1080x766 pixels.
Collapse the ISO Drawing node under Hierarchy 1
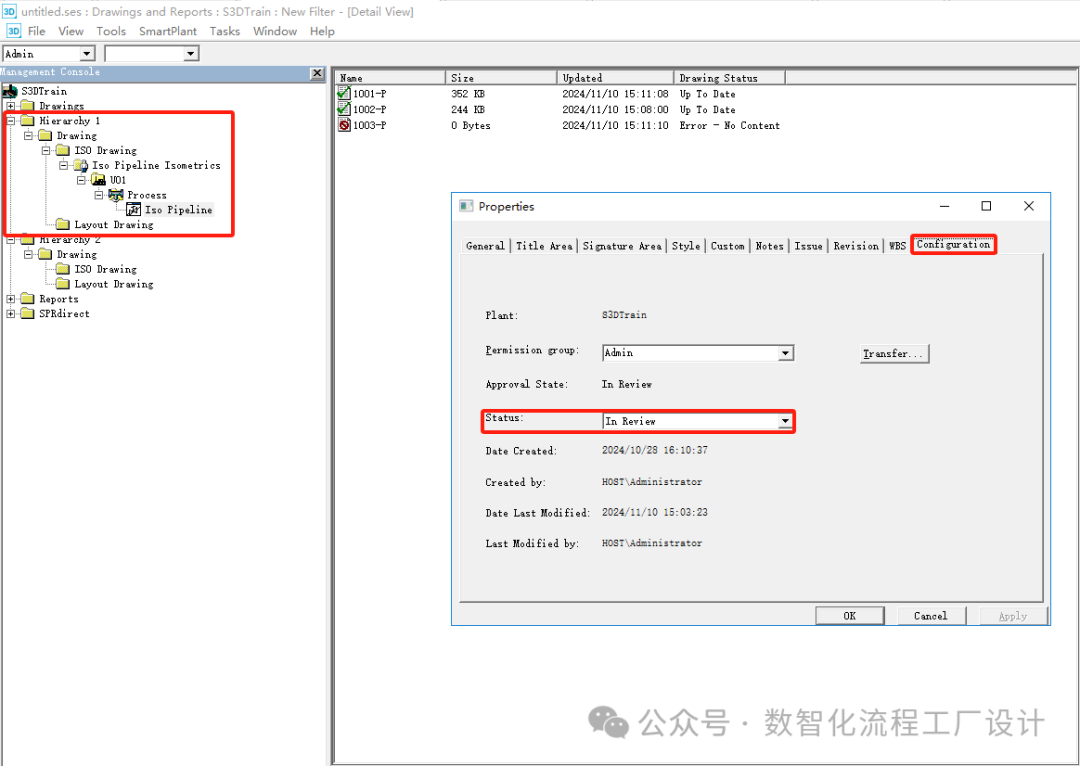click(46, 150)
